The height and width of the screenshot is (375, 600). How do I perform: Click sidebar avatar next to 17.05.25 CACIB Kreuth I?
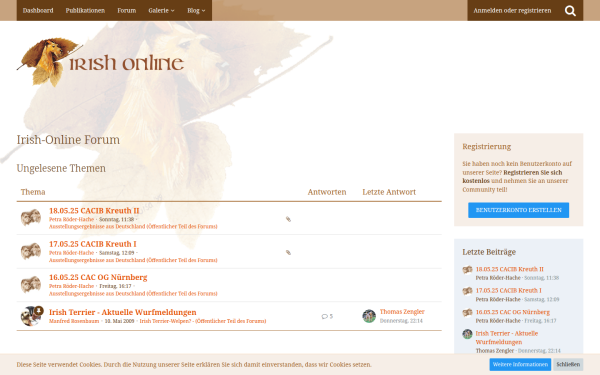[x=467, y=291]
